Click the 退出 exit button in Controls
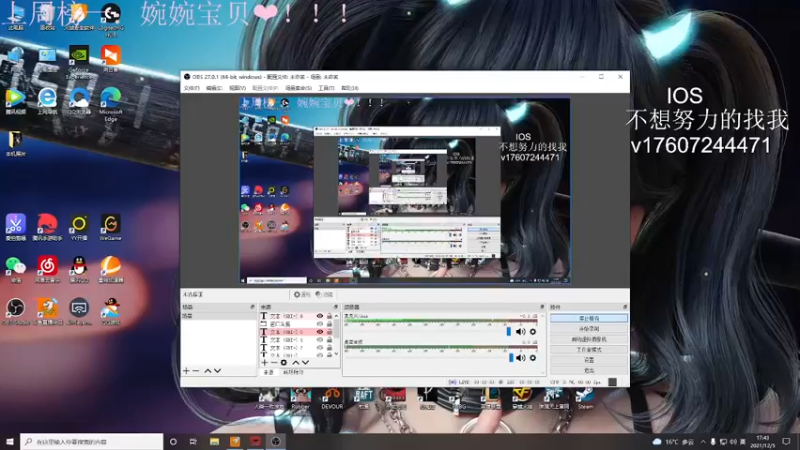The image size is (800, 450). click(x=589, y=370)
